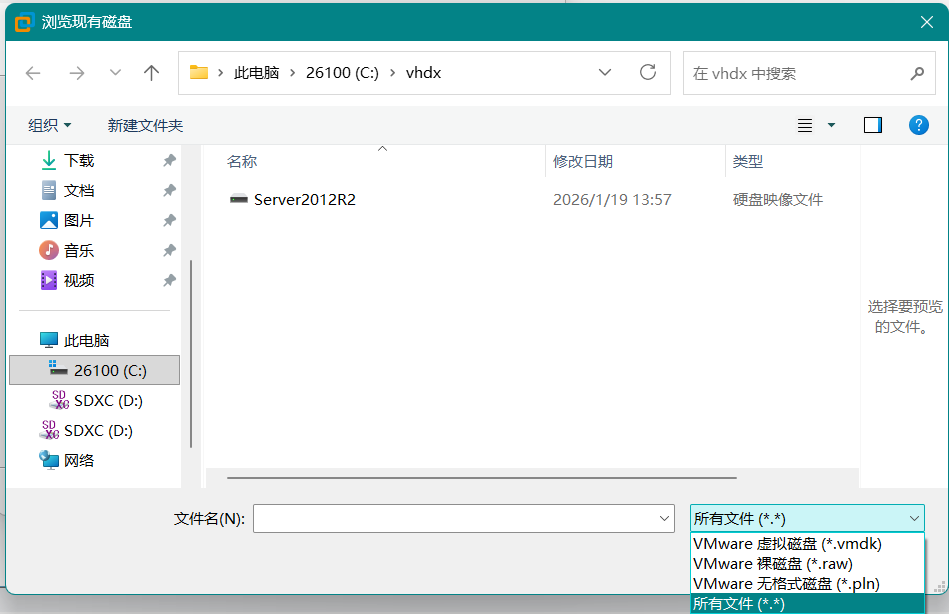Image resolution: width=949 pixels, height=614 pixels.
Task: Open the 组织 (Organize) menu
Action: 49,125
